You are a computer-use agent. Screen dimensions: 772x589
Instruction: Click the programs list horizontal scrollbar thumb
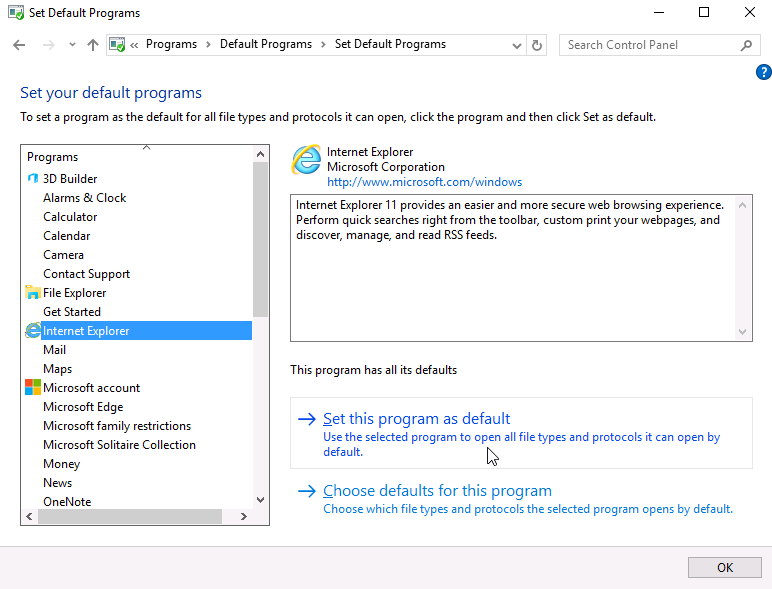pos(130,517)
